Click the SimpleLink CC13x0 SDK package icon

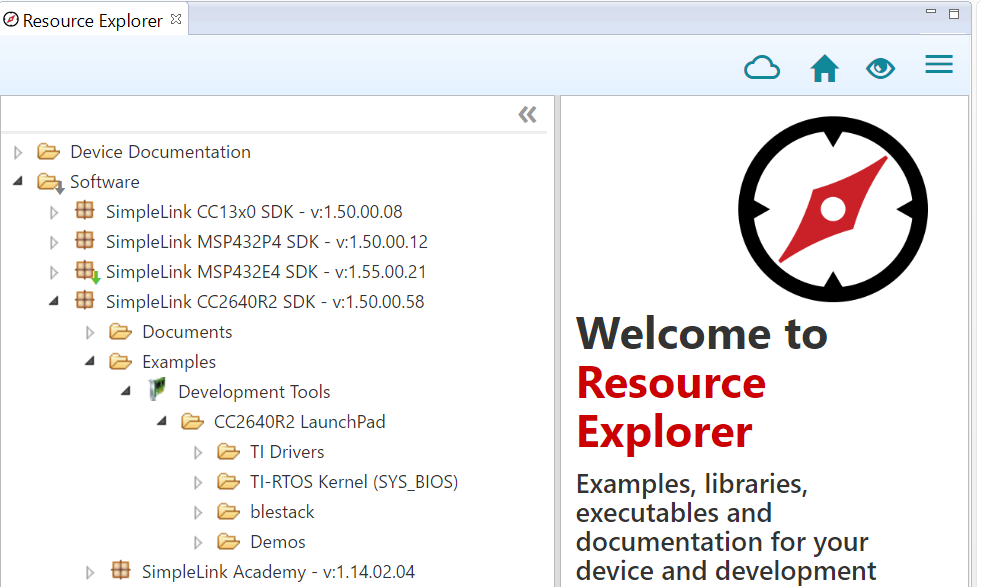coord(85,211)
